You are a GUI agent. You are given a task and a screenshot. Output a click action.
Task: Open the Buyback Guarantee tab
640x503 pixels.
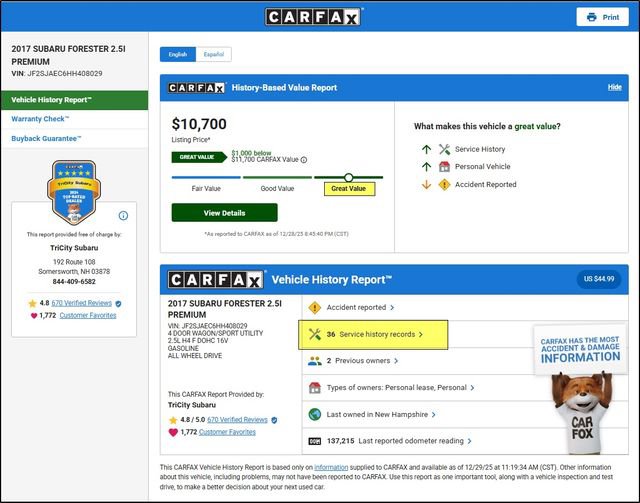pos(46,138)
